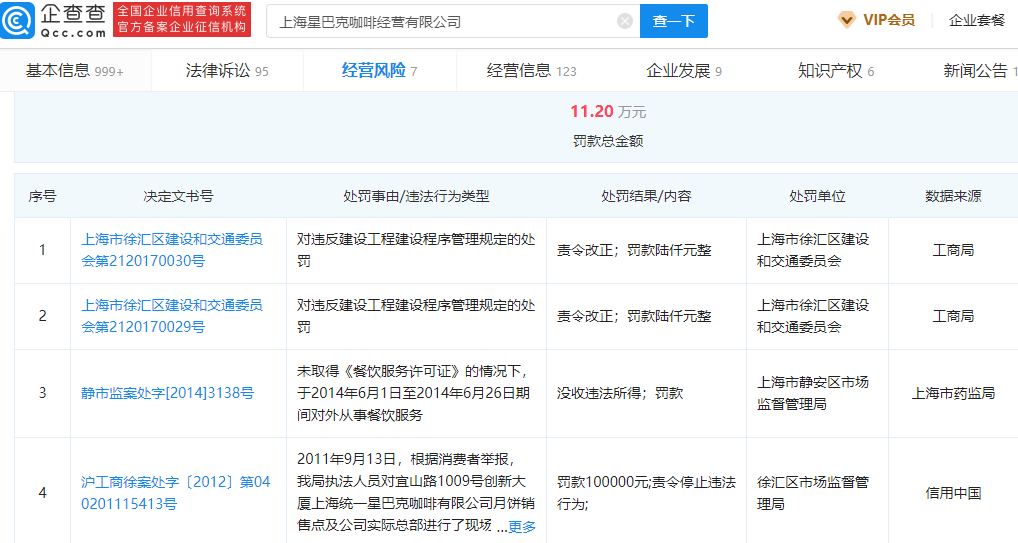Click row 2 penalty reason text

[416, 316]
